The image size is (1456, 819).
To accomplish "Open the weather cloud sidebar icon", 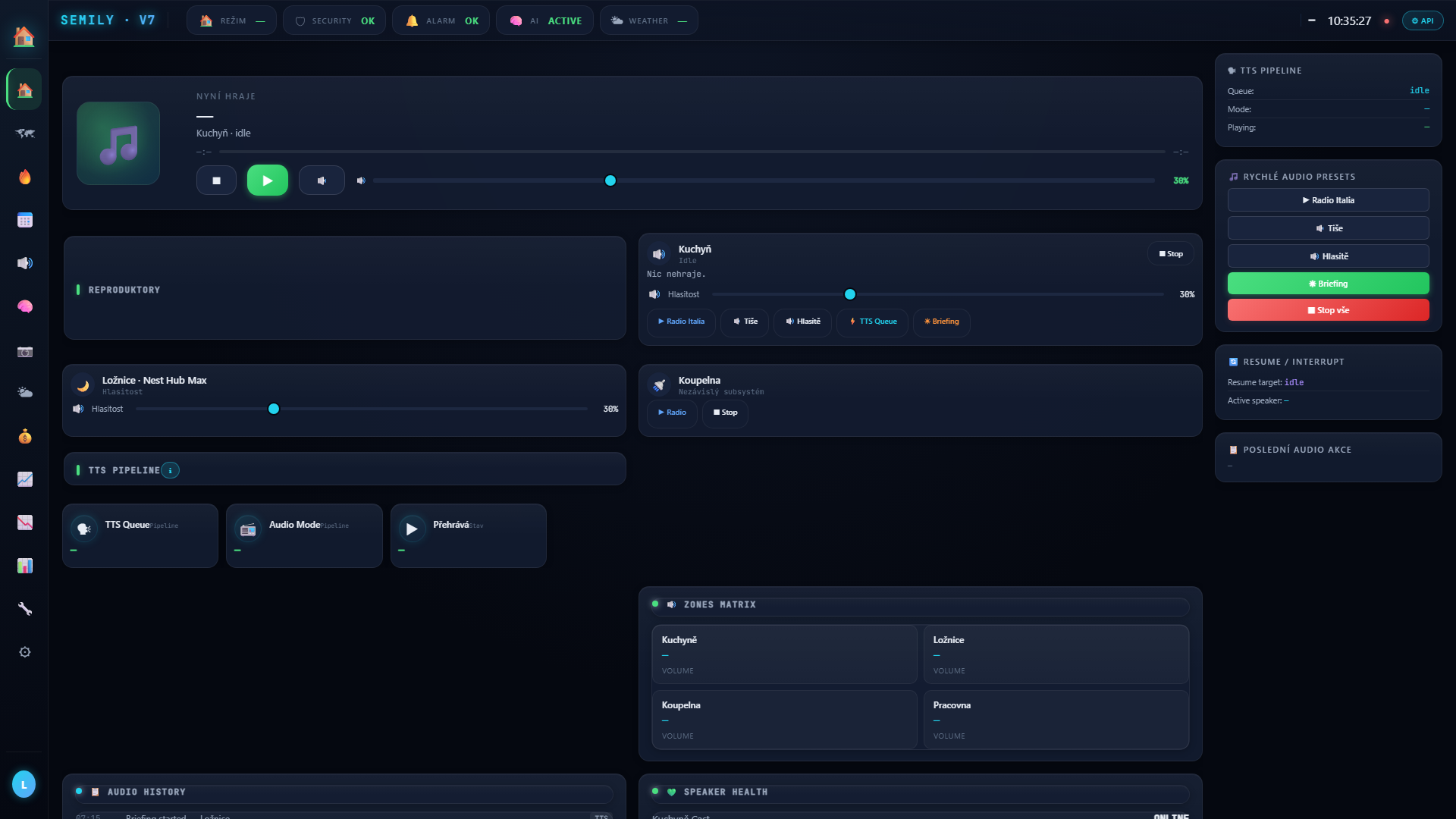I will [x=24, y=393].
